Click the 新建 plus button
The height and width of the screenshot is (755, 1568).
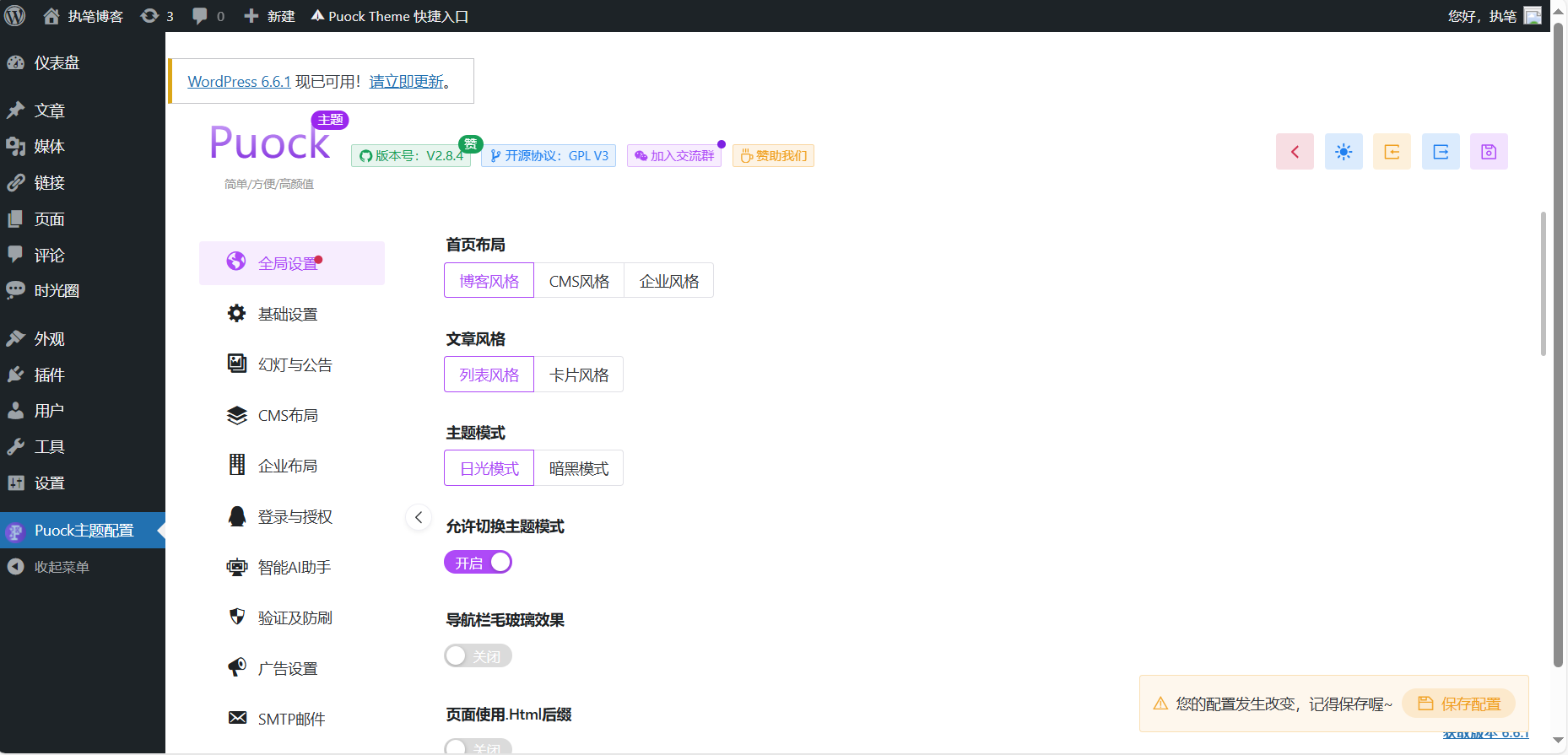(269, 16)
